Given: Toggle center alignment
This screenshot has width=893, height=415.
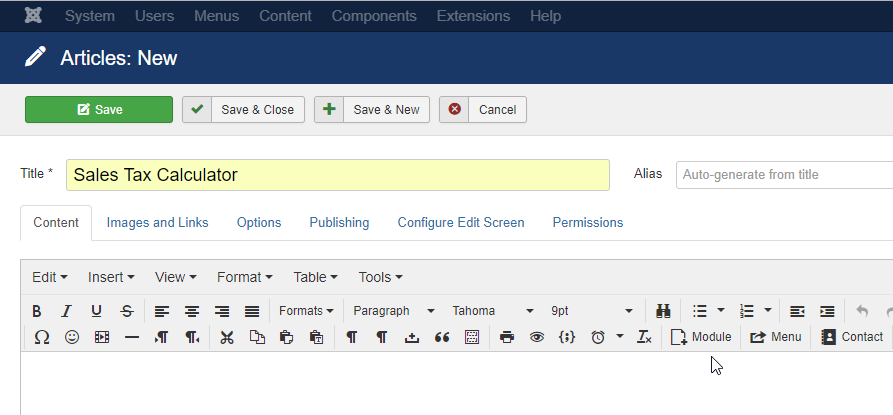Looking at the screenshot, I should (x=192, y=311).
